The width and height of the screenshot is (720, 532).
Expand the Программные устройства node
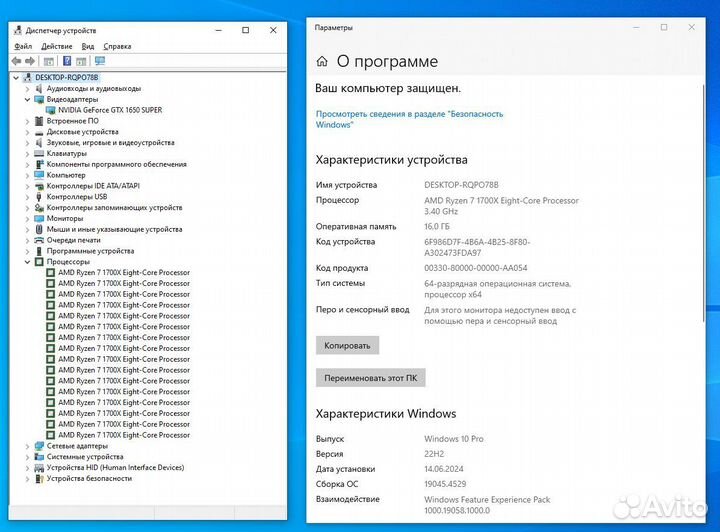[28, 251]
